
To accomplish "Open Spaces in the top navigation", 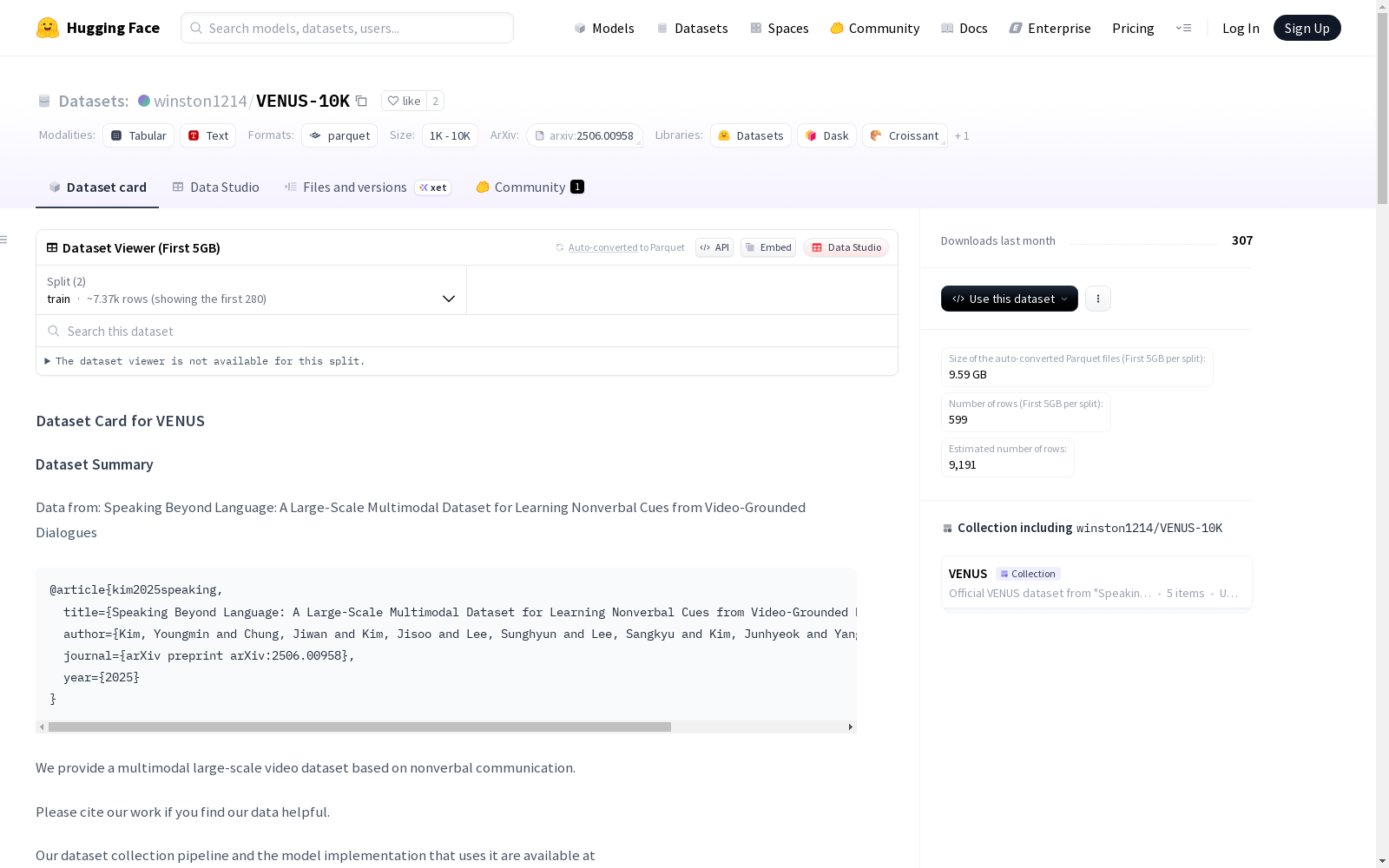I will pos(779,28).
